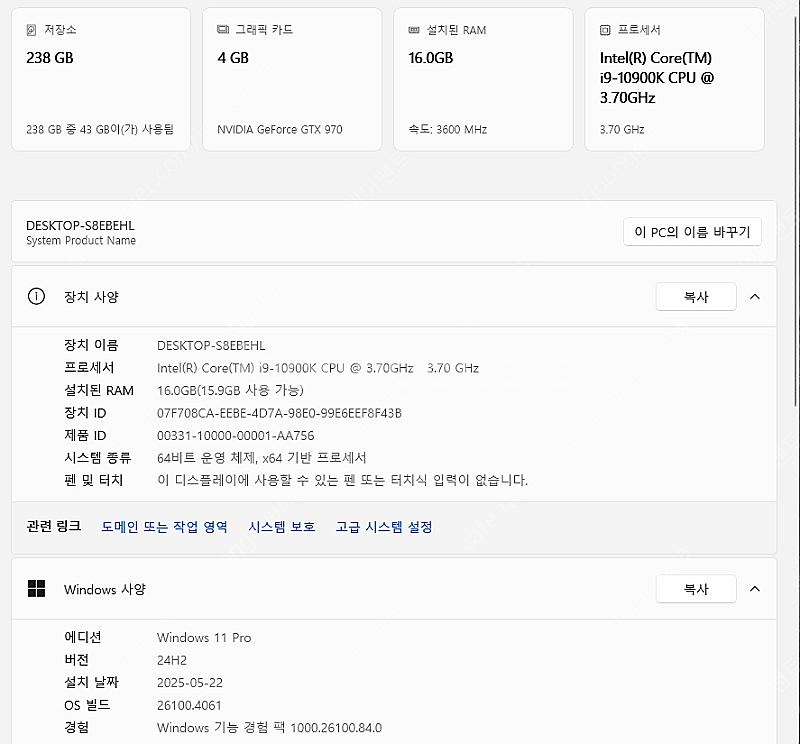Open the NVIDIA GeForce GTX 970 graphics card tile

(292, 79)
